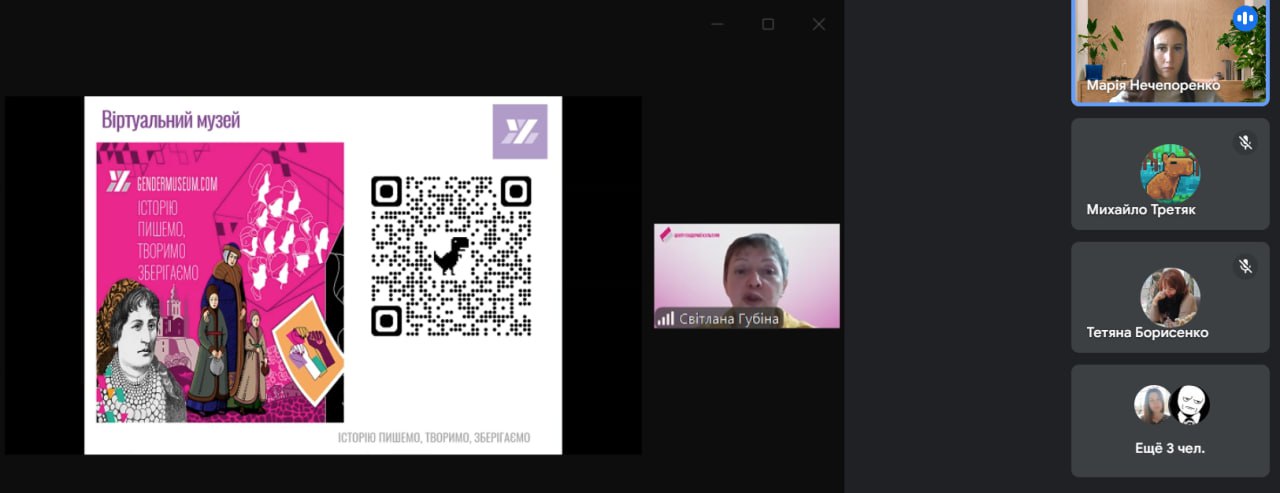The image size is (1280, 493).
Task: Click the slide footer slogan text
Action: click(432, 438)
